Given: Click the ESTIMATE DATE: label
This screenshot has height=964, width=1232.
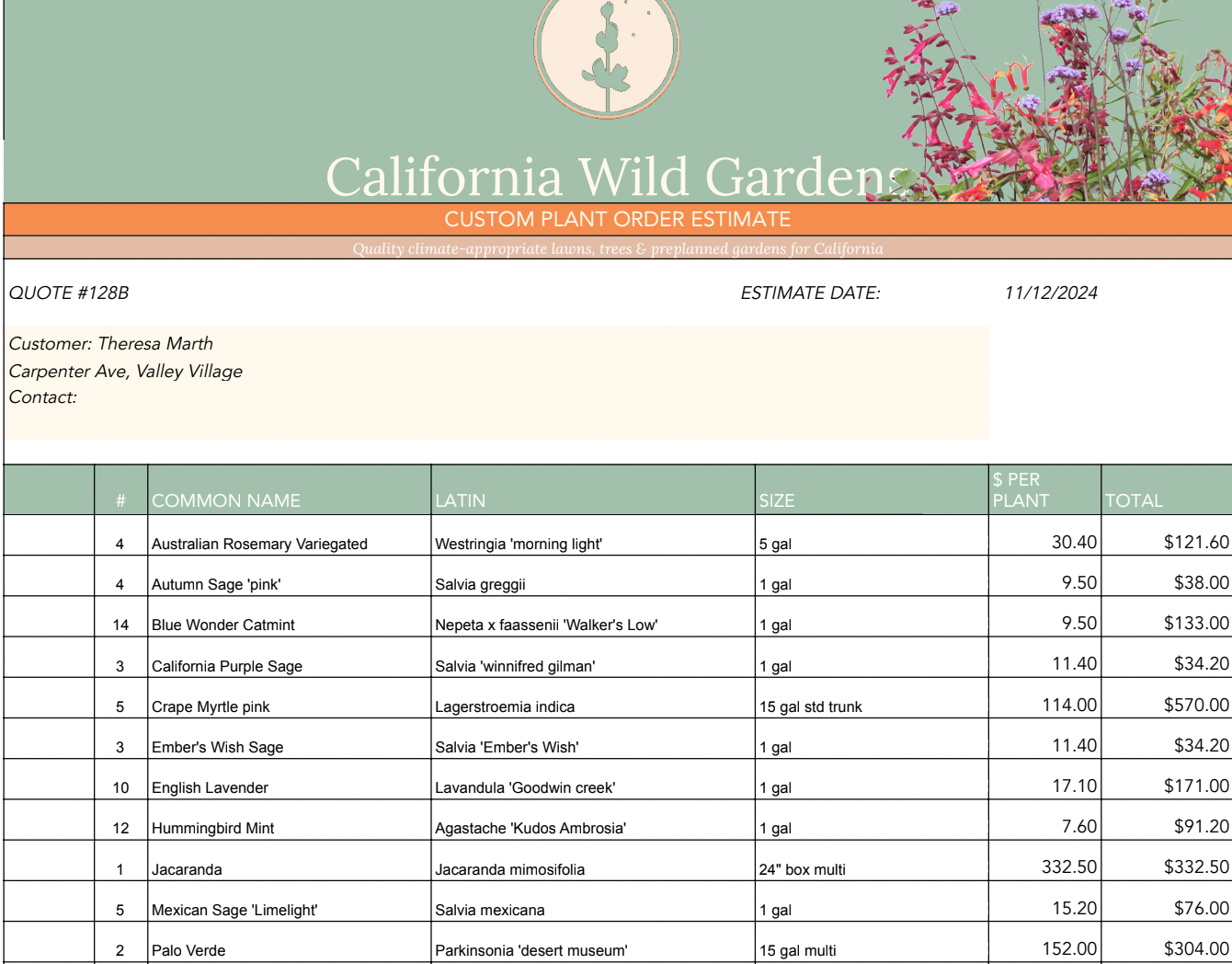Looking at the screenshot, I should tap(810, 293).
